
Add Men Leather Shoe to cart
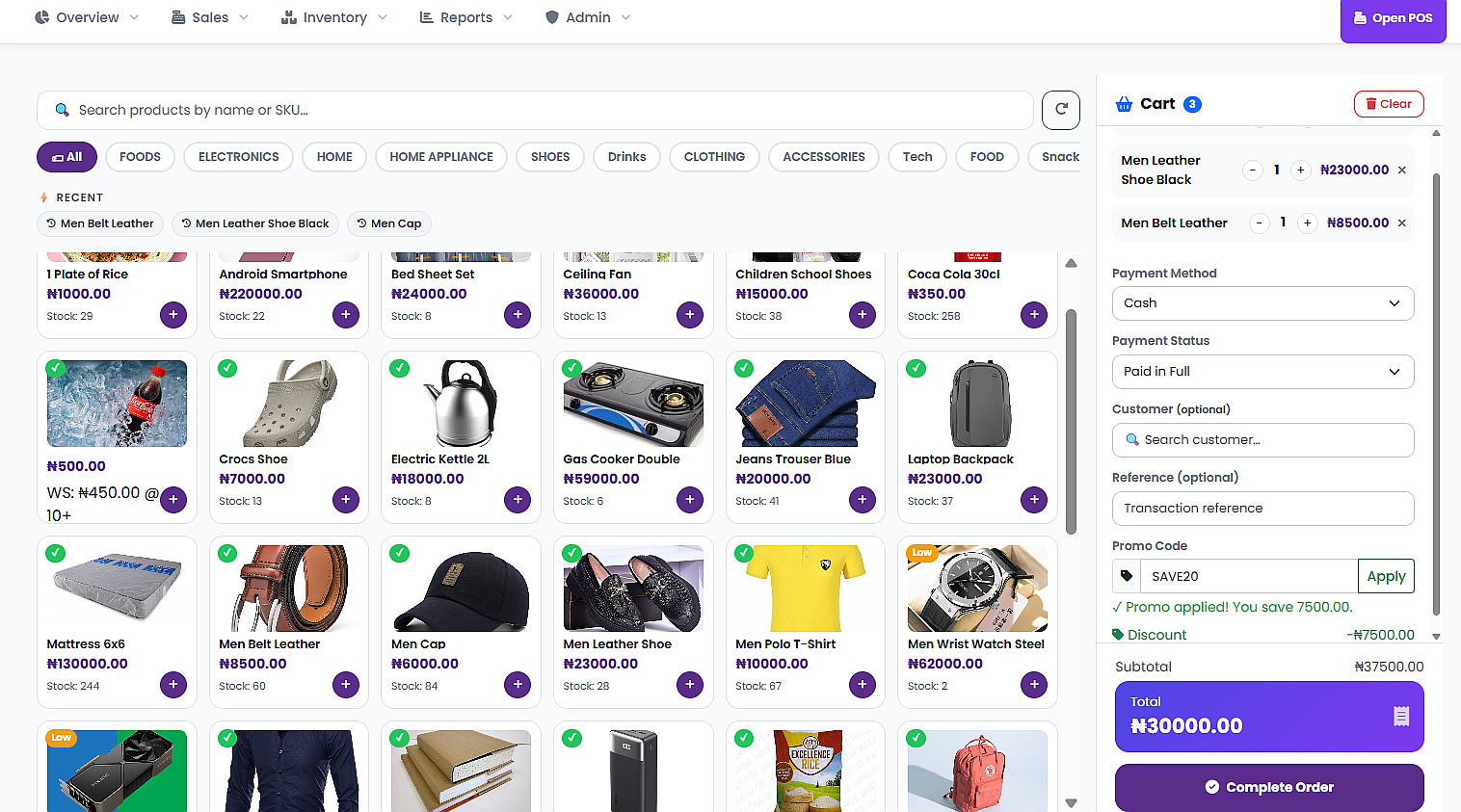tap(690, 685)
